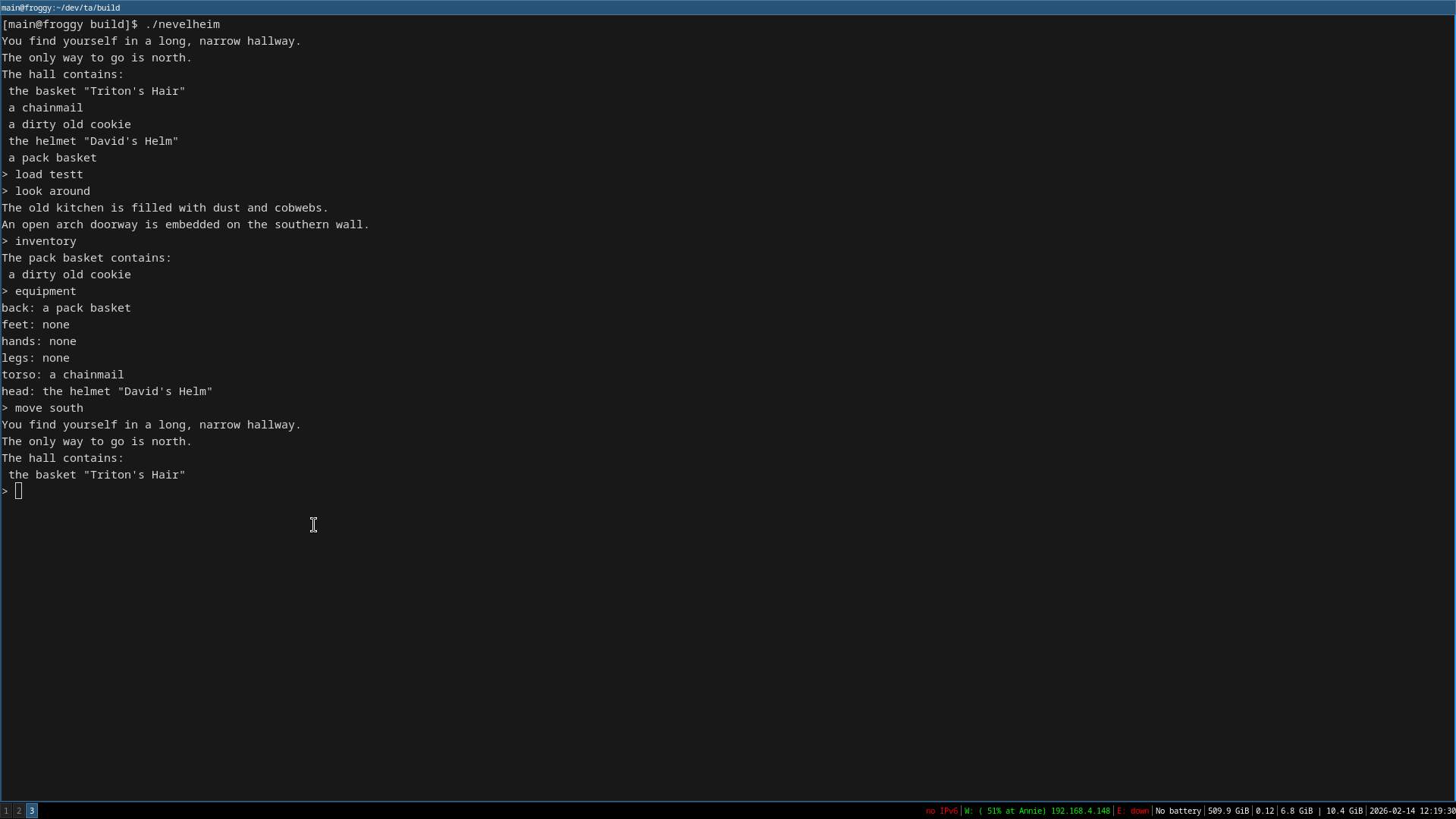1456x819 pixels.
Task: Click the 'No battery' status block
Action: (x=1178, y=811)
